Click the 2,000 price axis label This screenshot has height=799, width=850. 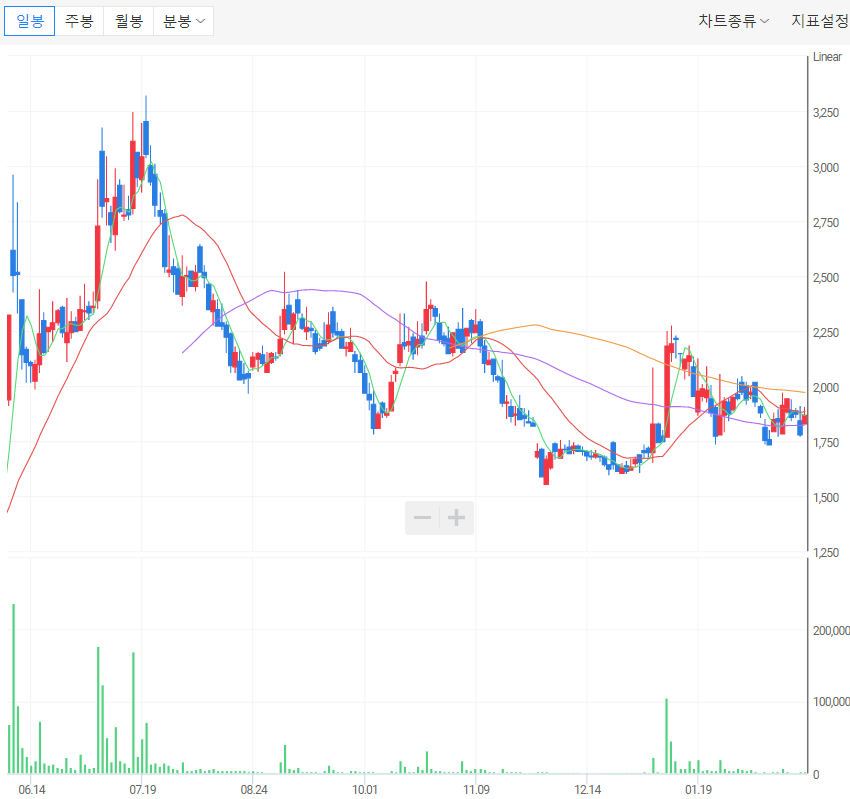point(826,388)
